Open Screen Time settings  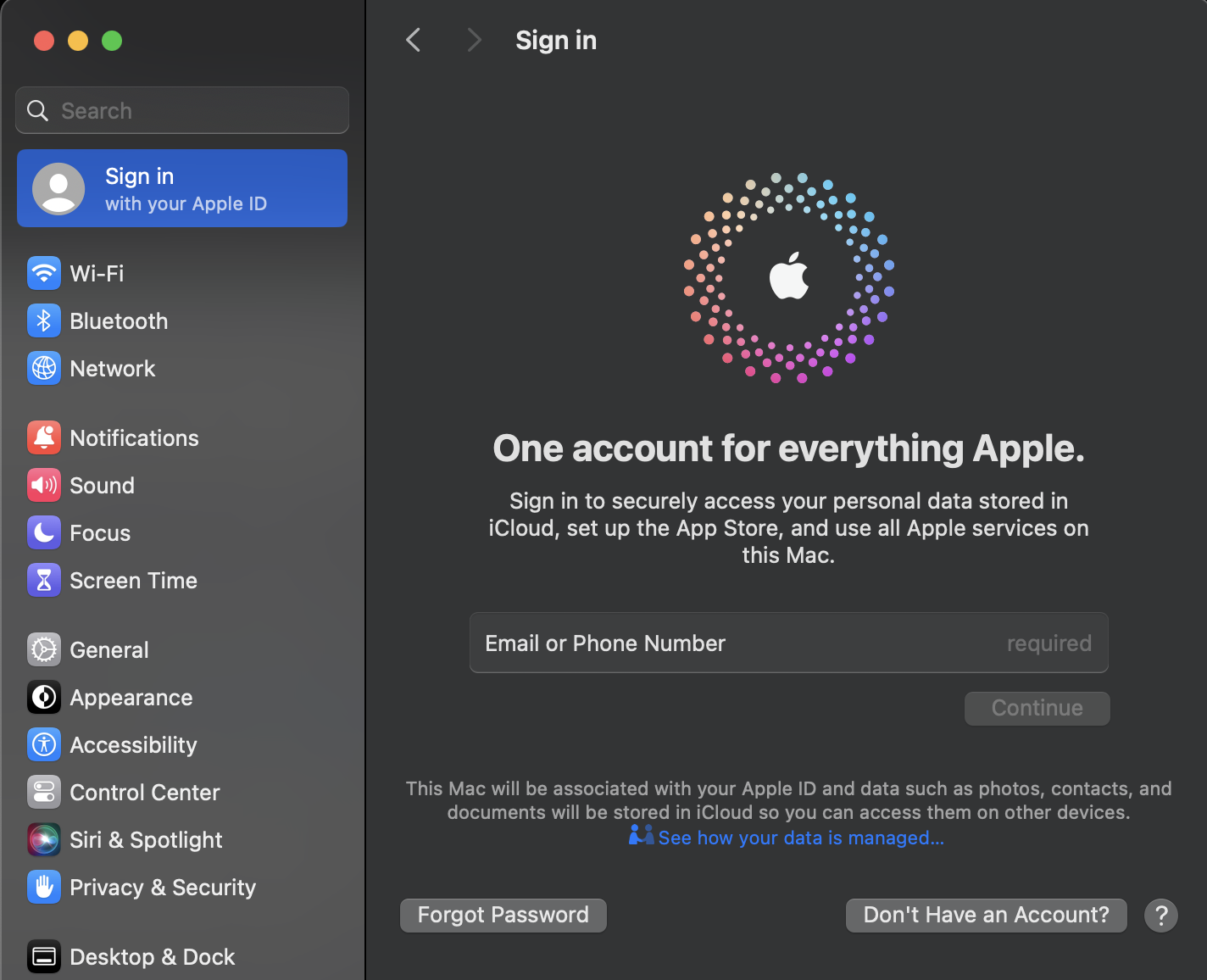[x=133, y=580]
